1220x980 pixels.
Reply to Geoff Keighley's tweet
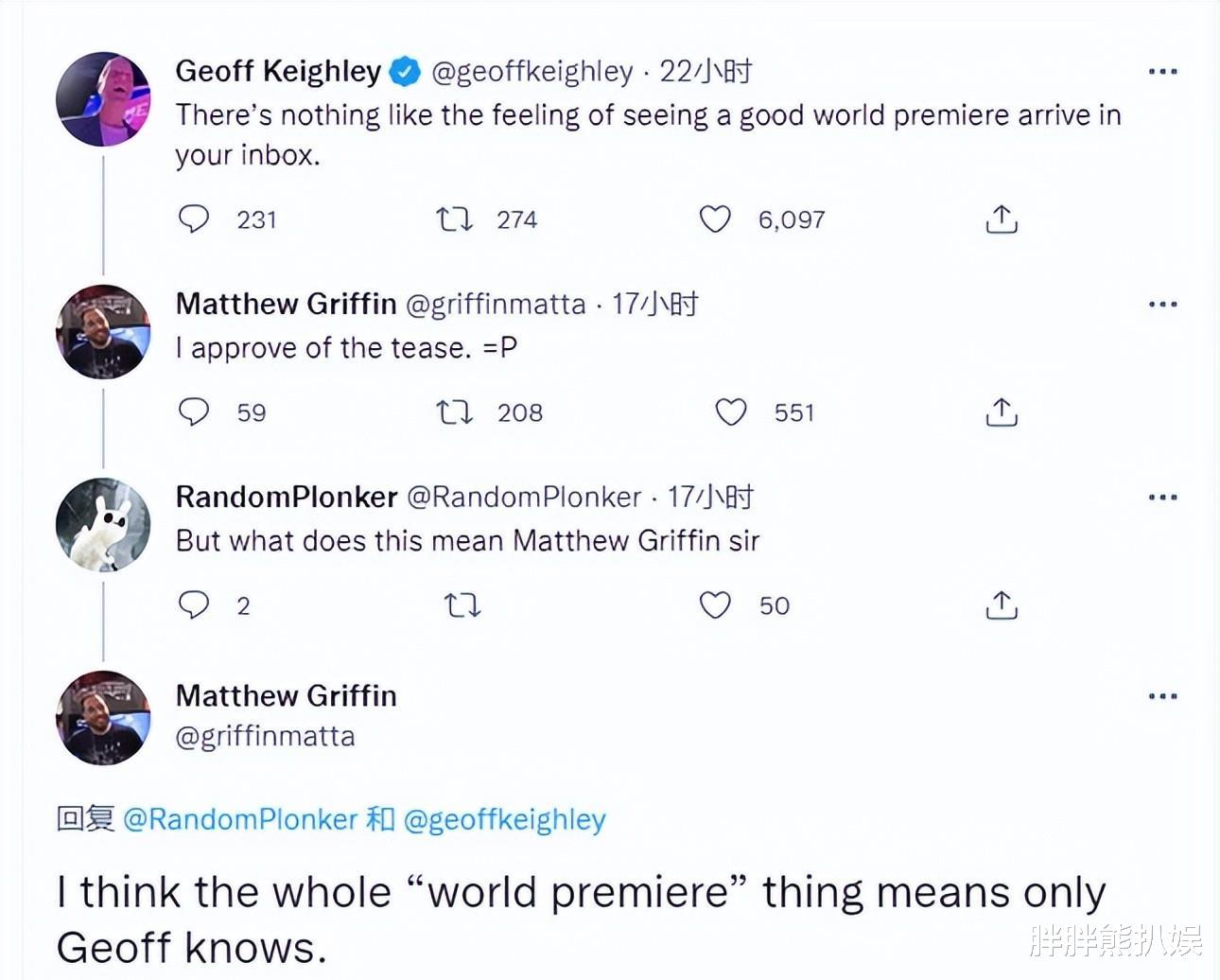194,219
